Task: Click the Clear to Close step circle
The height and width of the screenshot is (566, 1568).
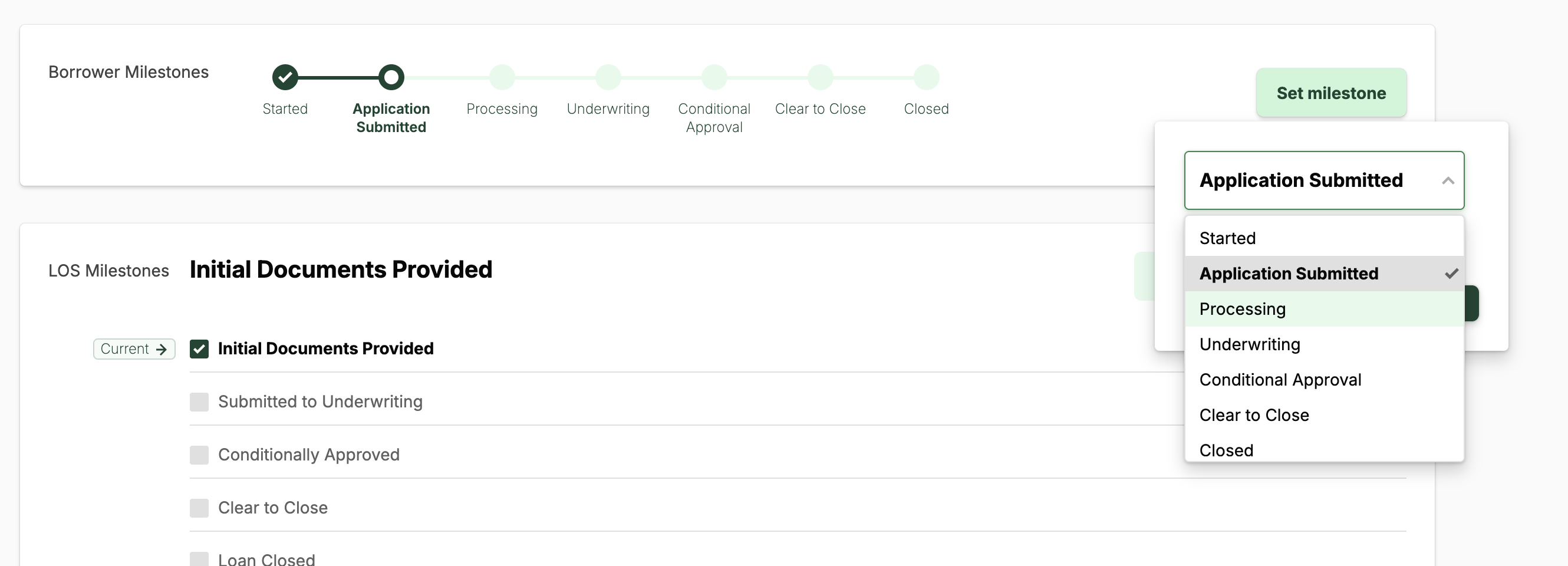Action: [x=820, y=77]
